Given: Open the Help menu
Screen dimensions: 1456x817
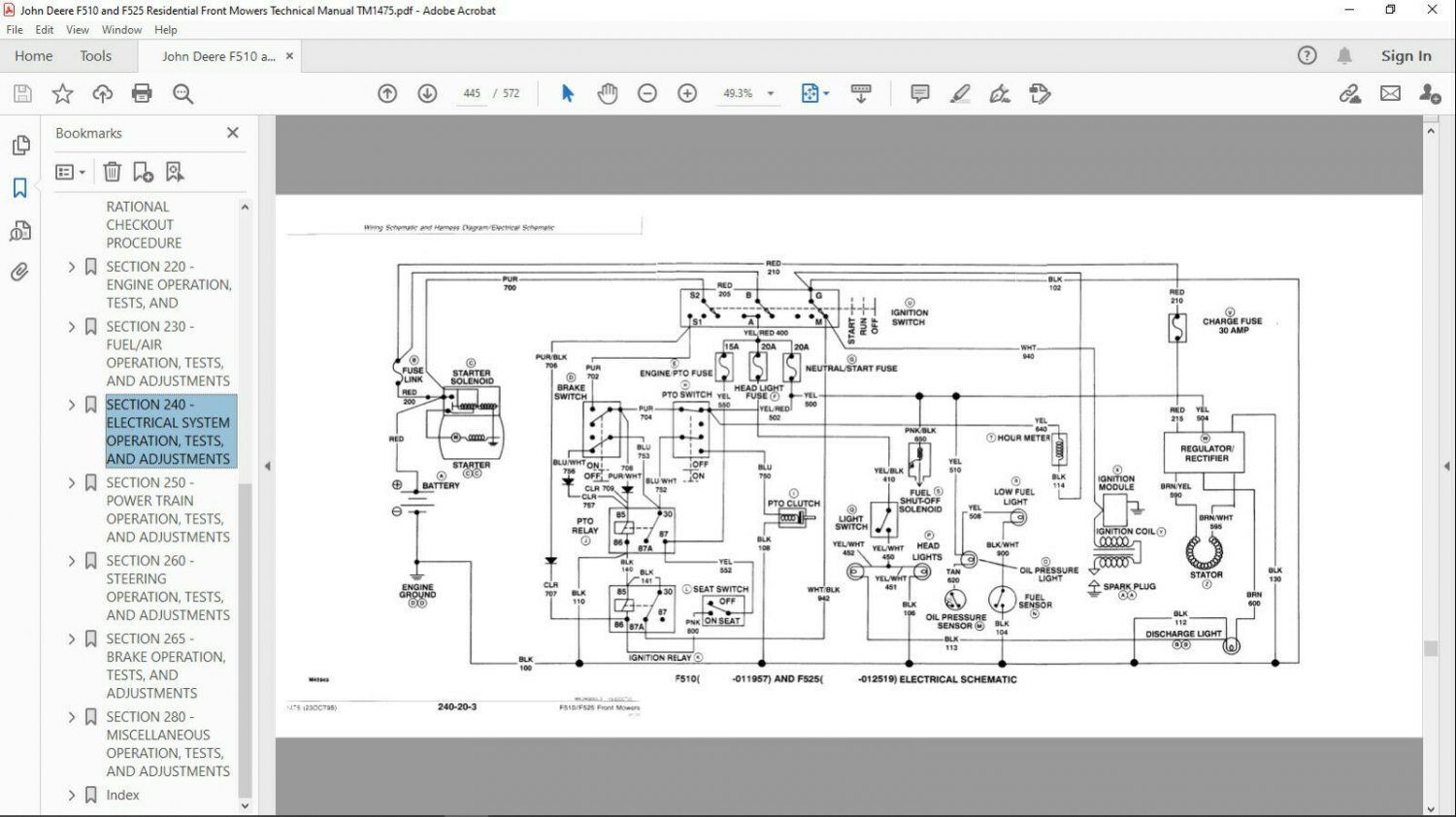Looking at the screenshot, I should tap(166, 30).
